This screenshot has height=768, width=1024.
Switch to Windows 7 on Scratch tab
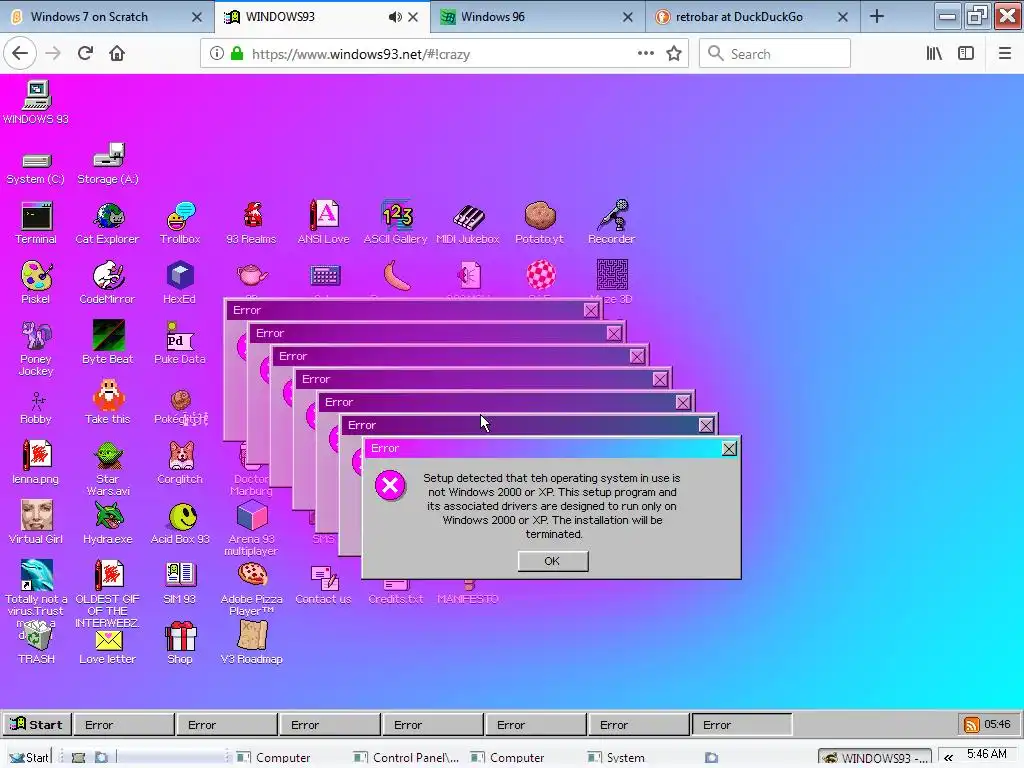click(x=107, y=17)
